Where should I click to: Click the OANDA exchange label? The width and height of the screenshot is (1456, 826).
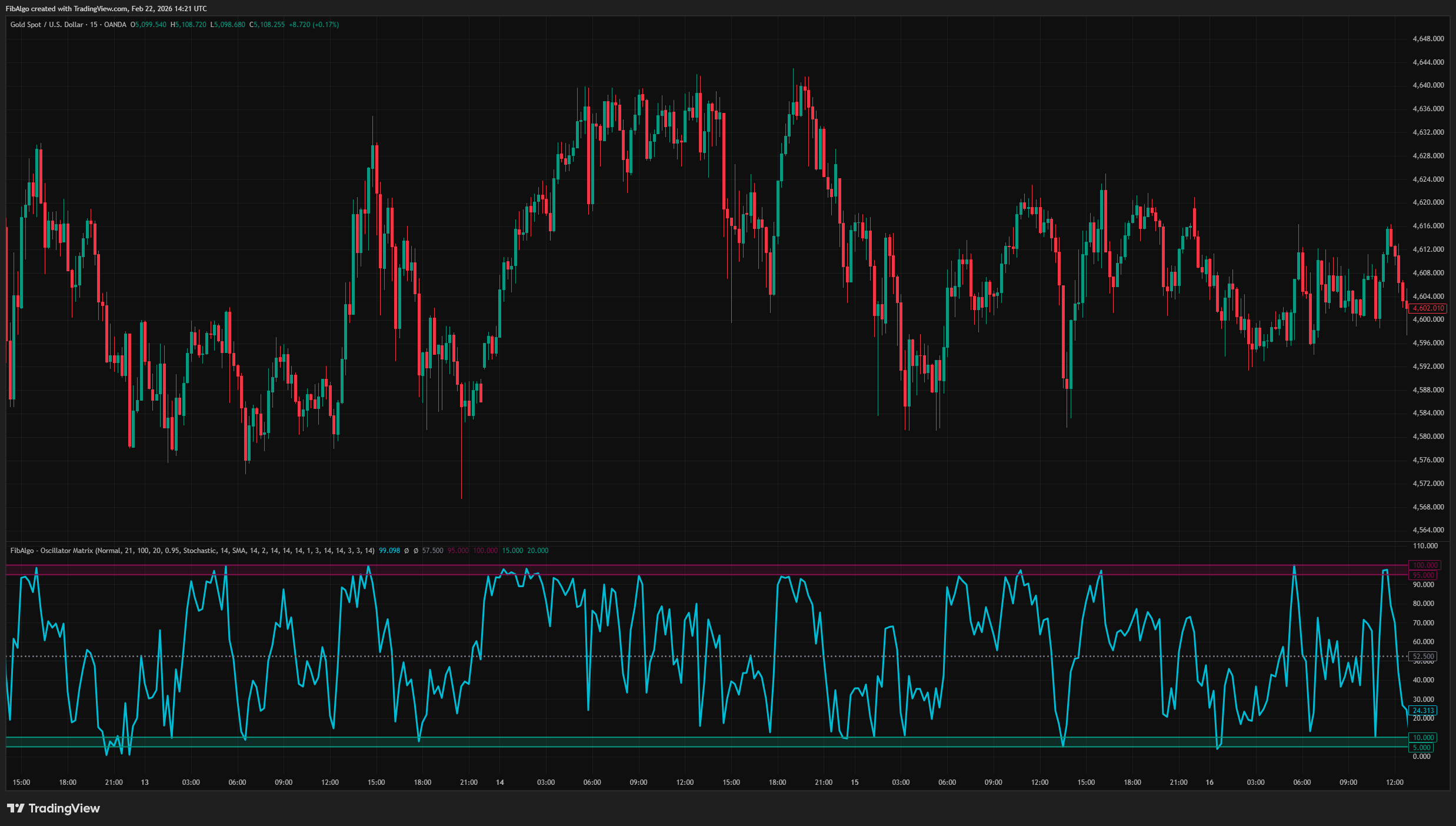point(114,25)
